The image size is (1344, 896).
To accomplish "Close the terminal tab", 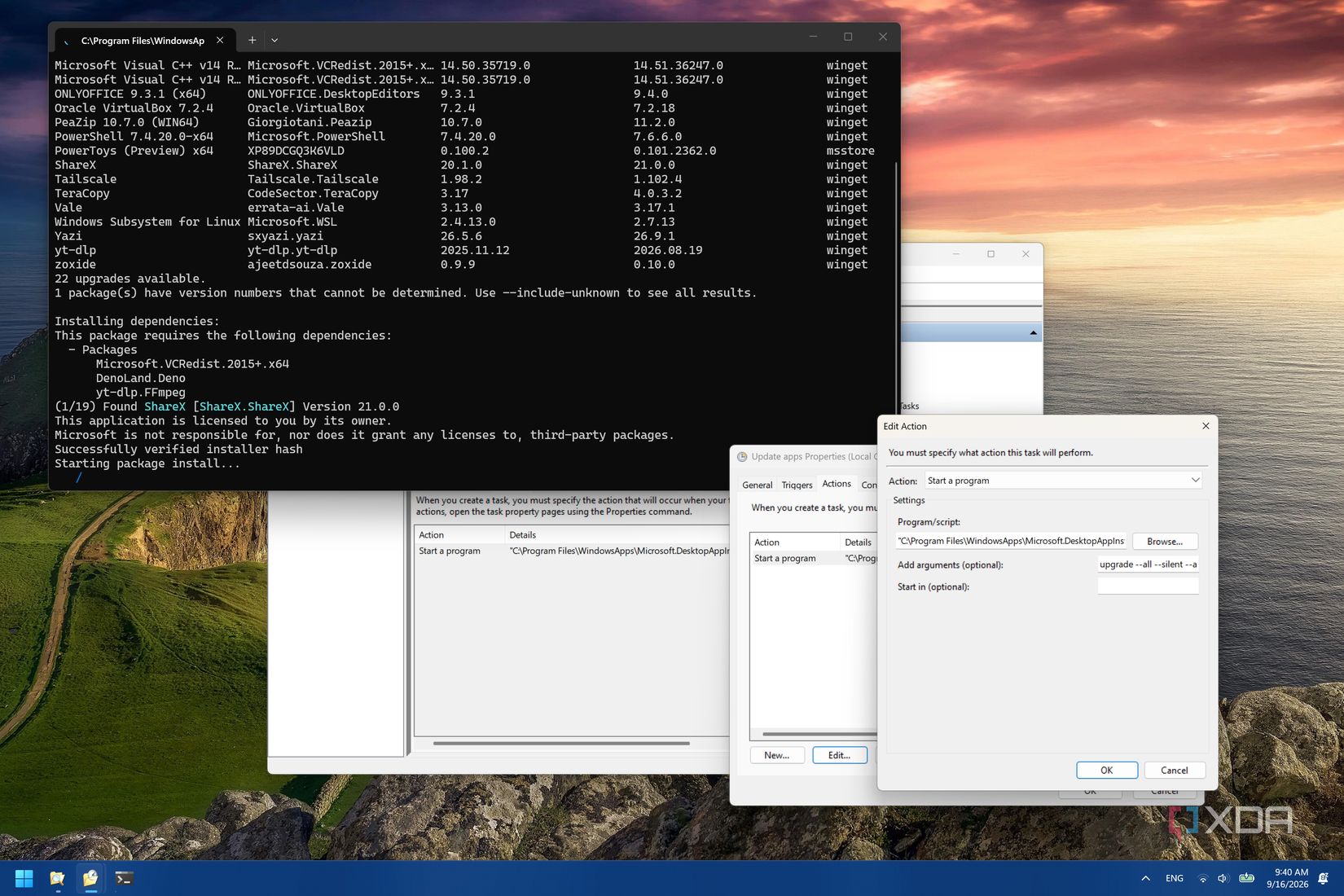I will (x=220, y=40).
